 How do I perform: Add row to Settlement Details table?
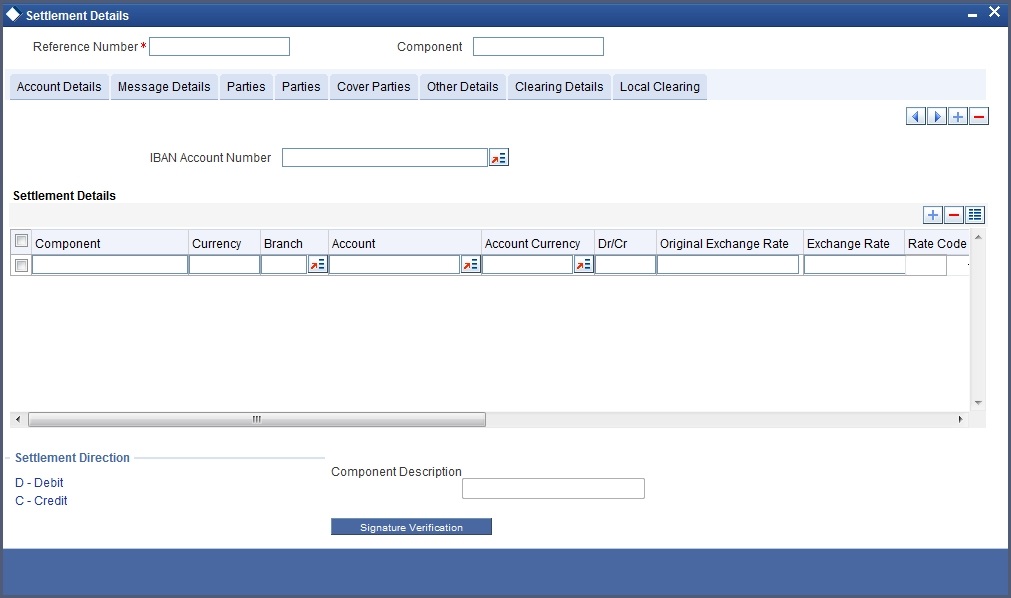tap(932, 215)
